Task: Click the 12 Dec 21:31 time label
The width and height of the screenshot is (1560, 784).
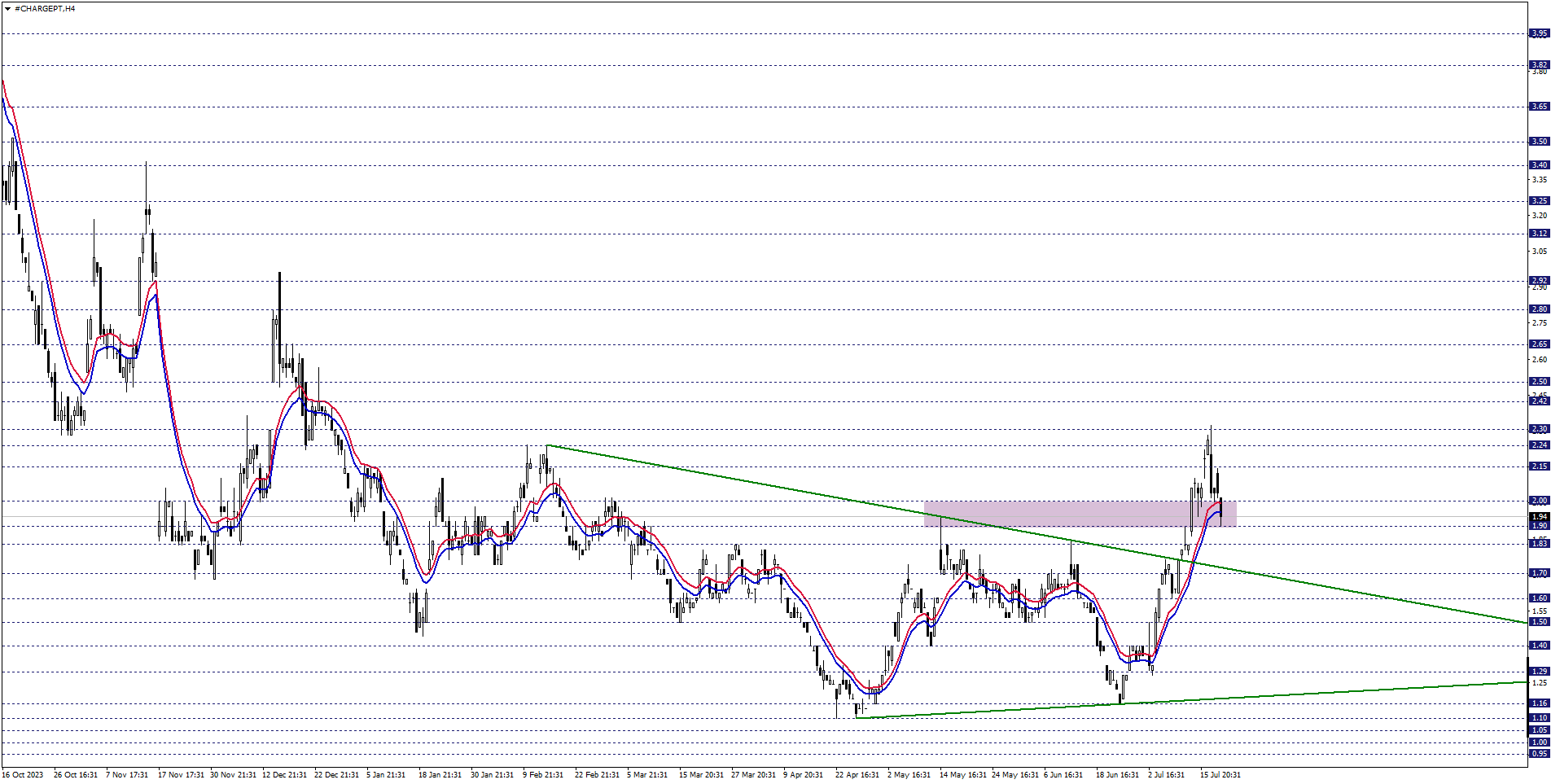Action: pos(285,775)
